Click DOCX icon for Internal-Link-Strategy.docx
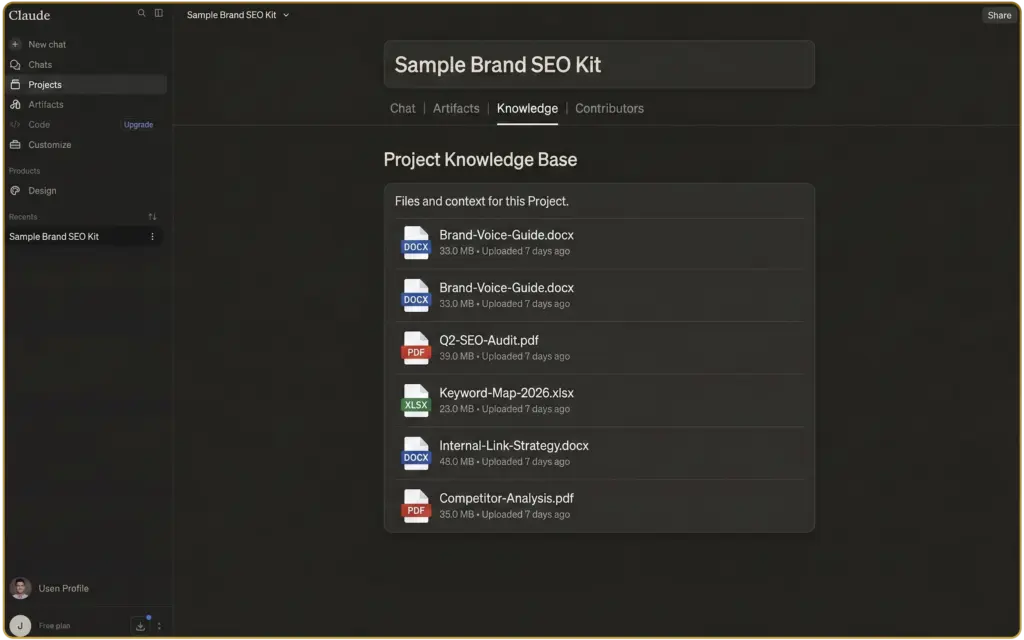 pyautogui.click(x=415, y=453)
